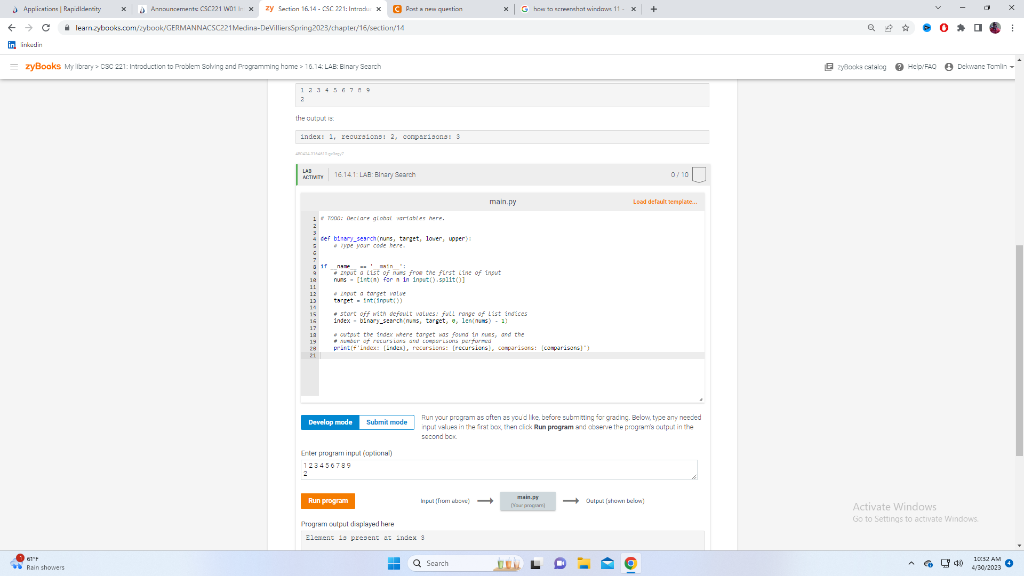Click the Run program button

click(x=328, y=500)
